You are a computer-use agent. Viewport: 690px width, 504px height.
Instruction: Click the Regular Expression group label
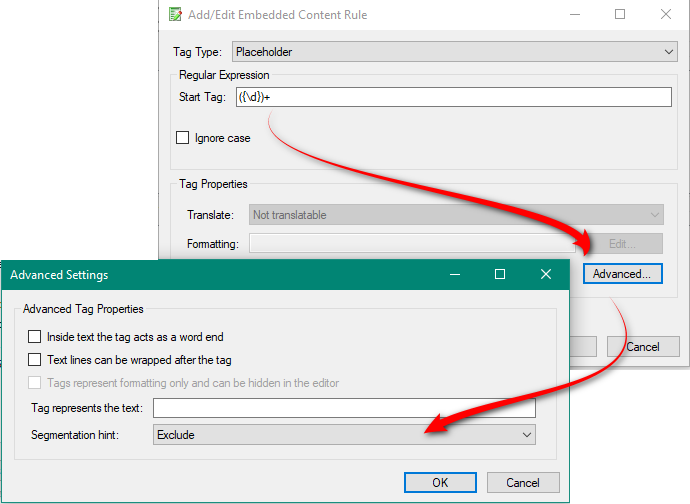pos(224,75)
